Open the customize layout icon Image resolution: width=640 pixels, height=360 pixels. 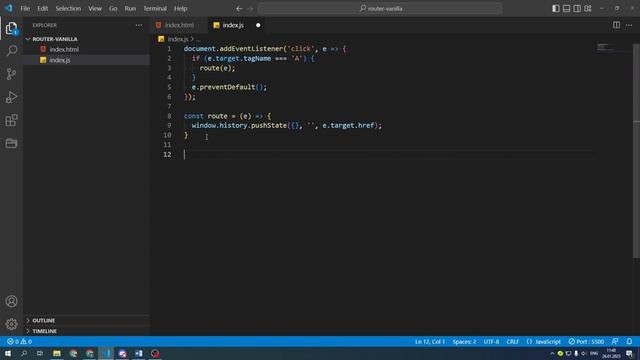(588, 9)
